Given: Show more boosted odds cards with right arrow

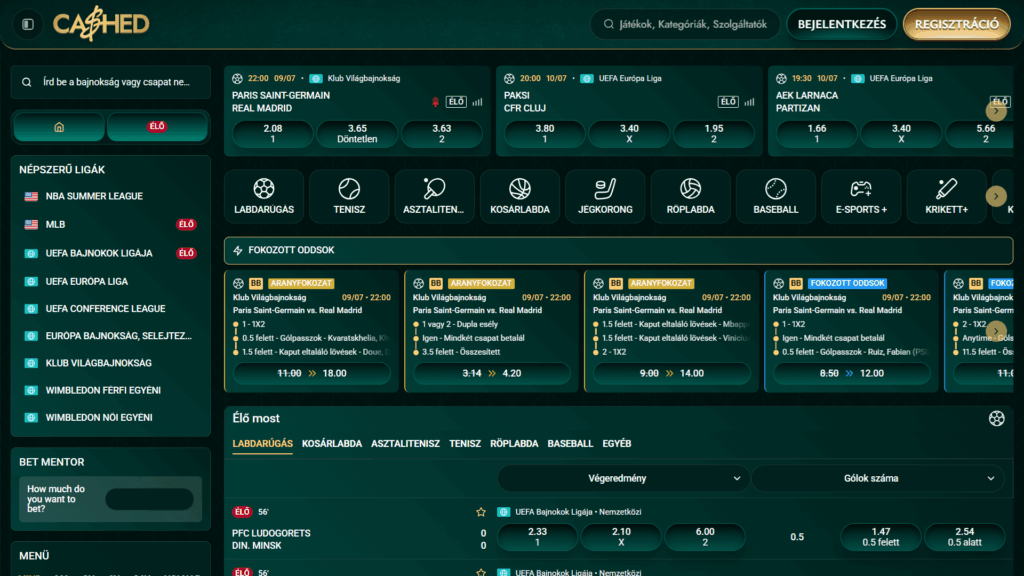Looking at the screenshot, I should (x=996, y=330).
